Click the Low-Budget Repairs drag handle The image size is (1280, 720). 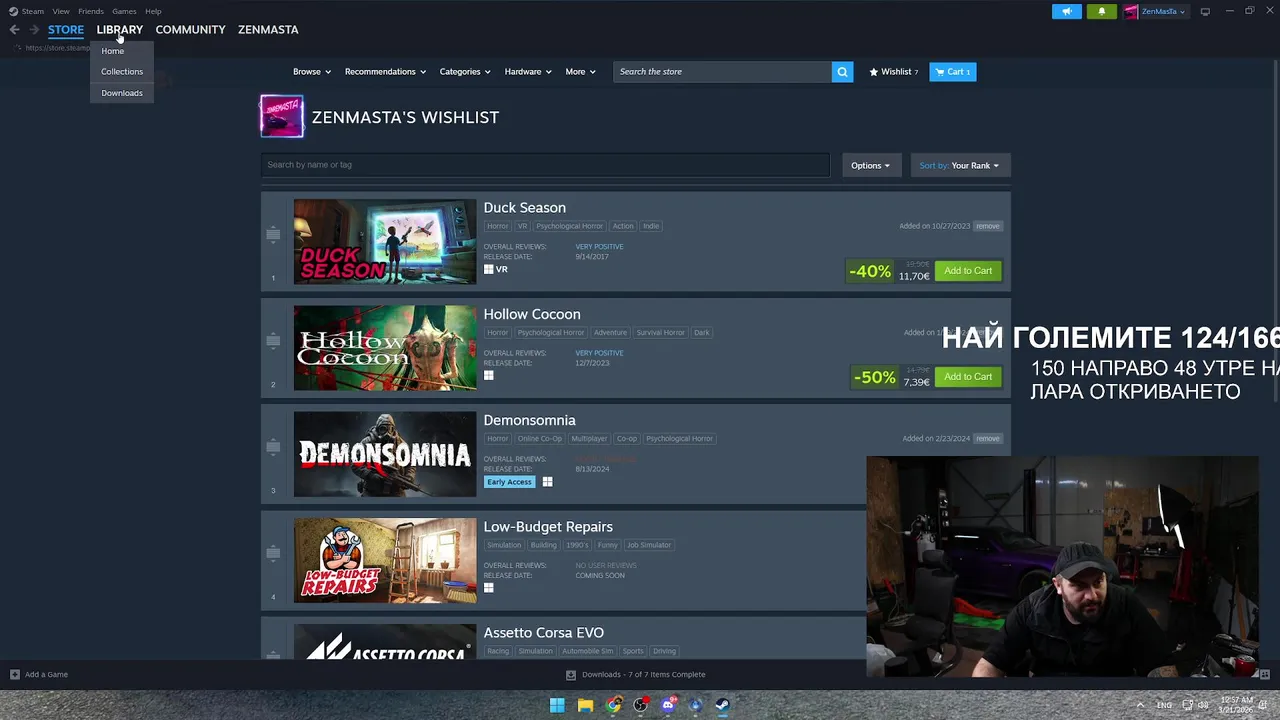(x=273, y=553)
